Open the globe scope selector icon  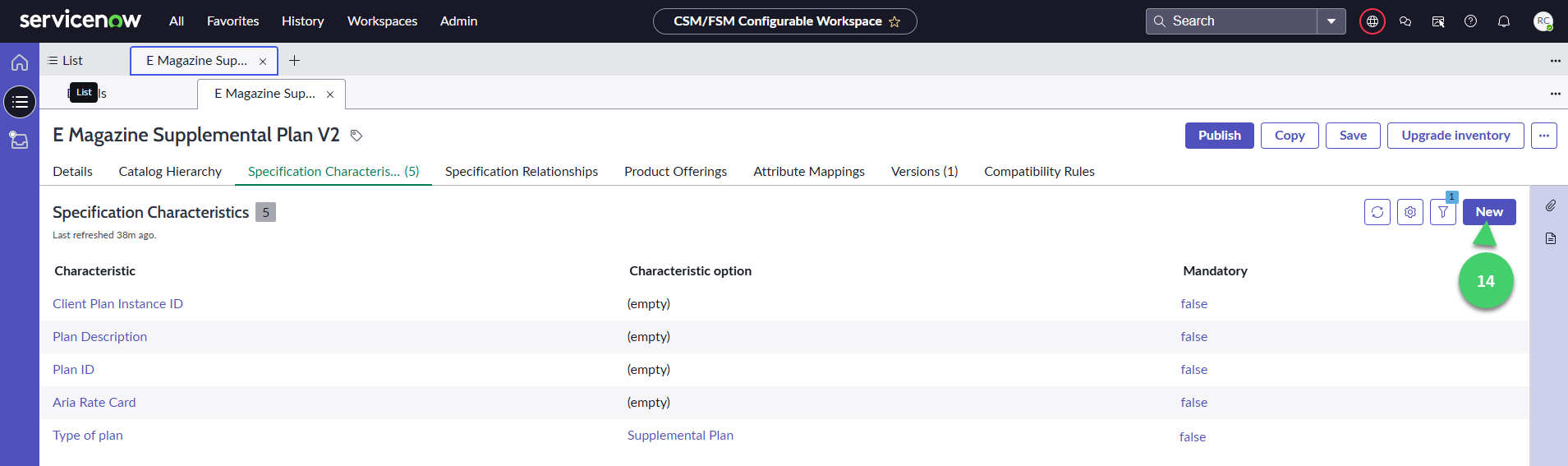point(1373,21)
